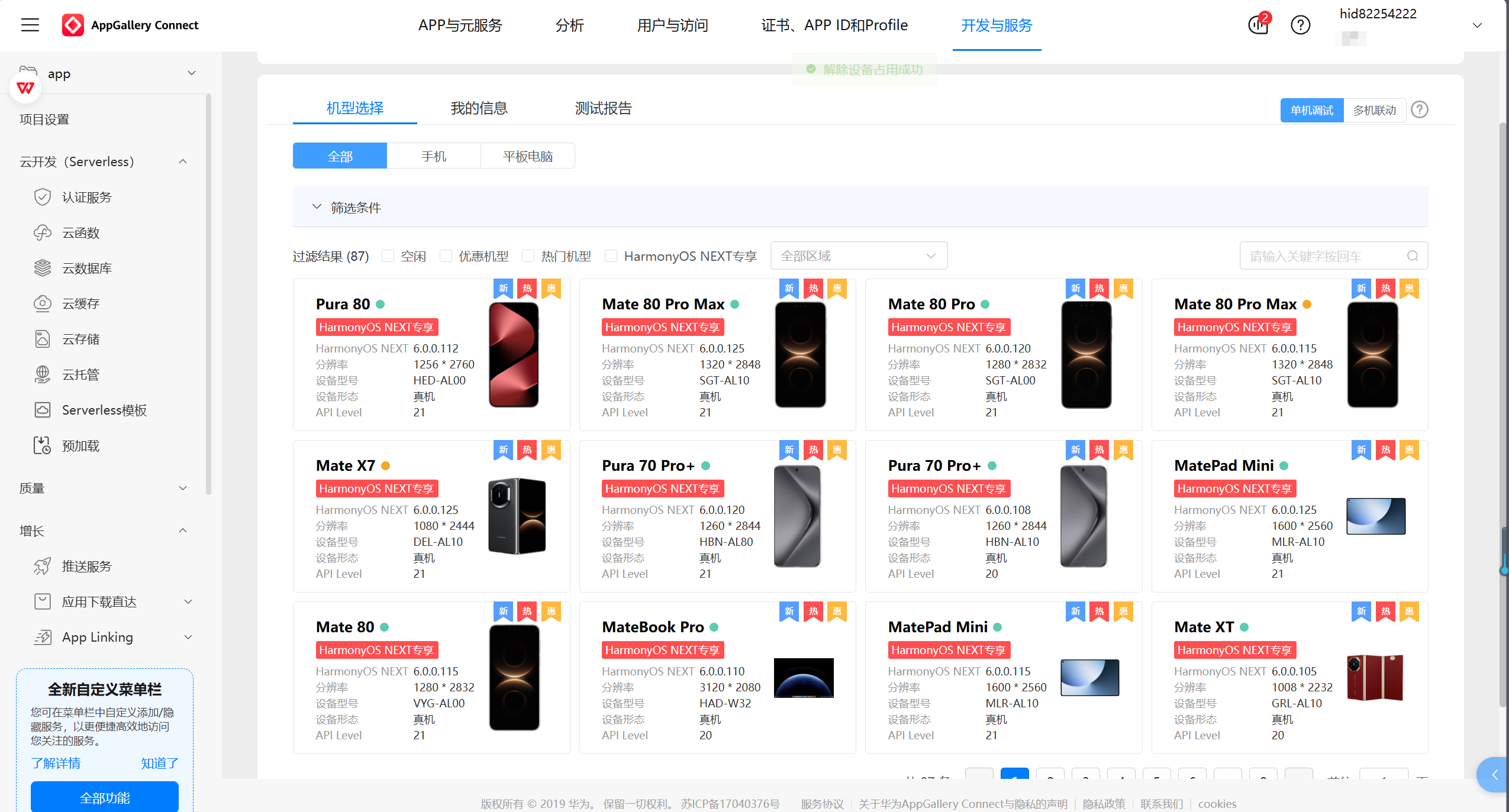Click the search magnifier icon in keyword box
The image size is (1509, 812).
1413,256
